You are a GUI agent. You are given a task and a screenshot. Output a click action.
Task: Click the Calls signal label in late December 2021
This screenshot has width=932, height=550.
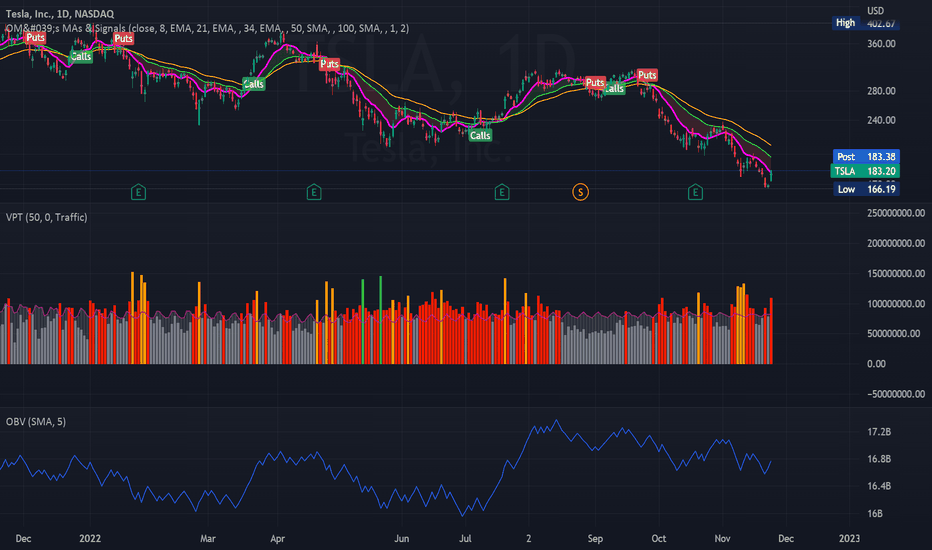pyautogui.click(x=81, y=56)
